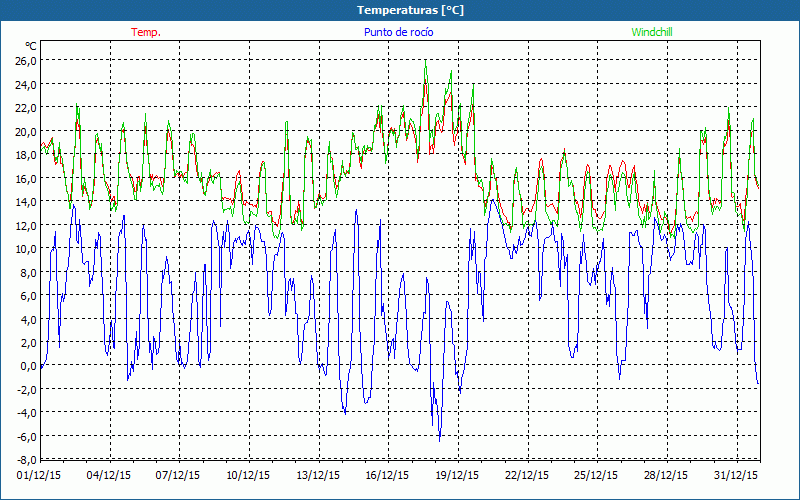Click the 12,0 y-axis value
The height and width of the screenshot is (500, 800).
point(27,225)
